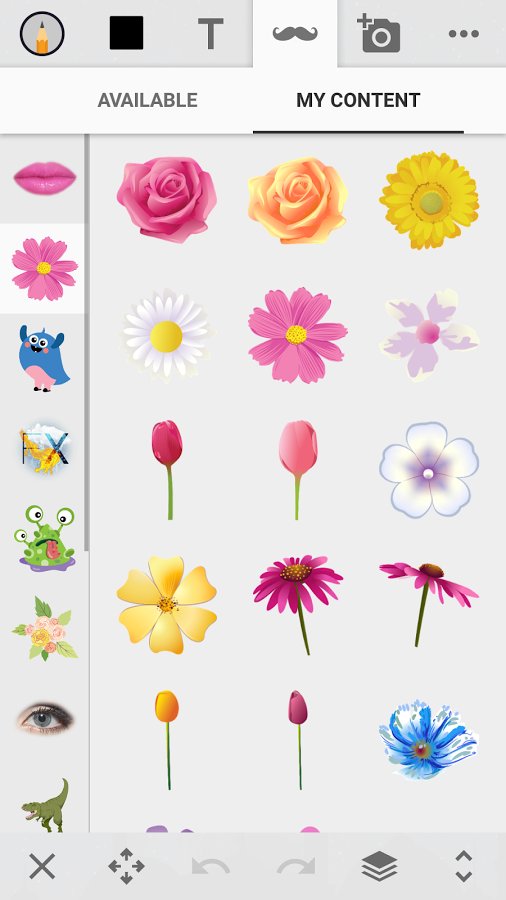Insert the pink rose sticker

(x=166, y=198)
